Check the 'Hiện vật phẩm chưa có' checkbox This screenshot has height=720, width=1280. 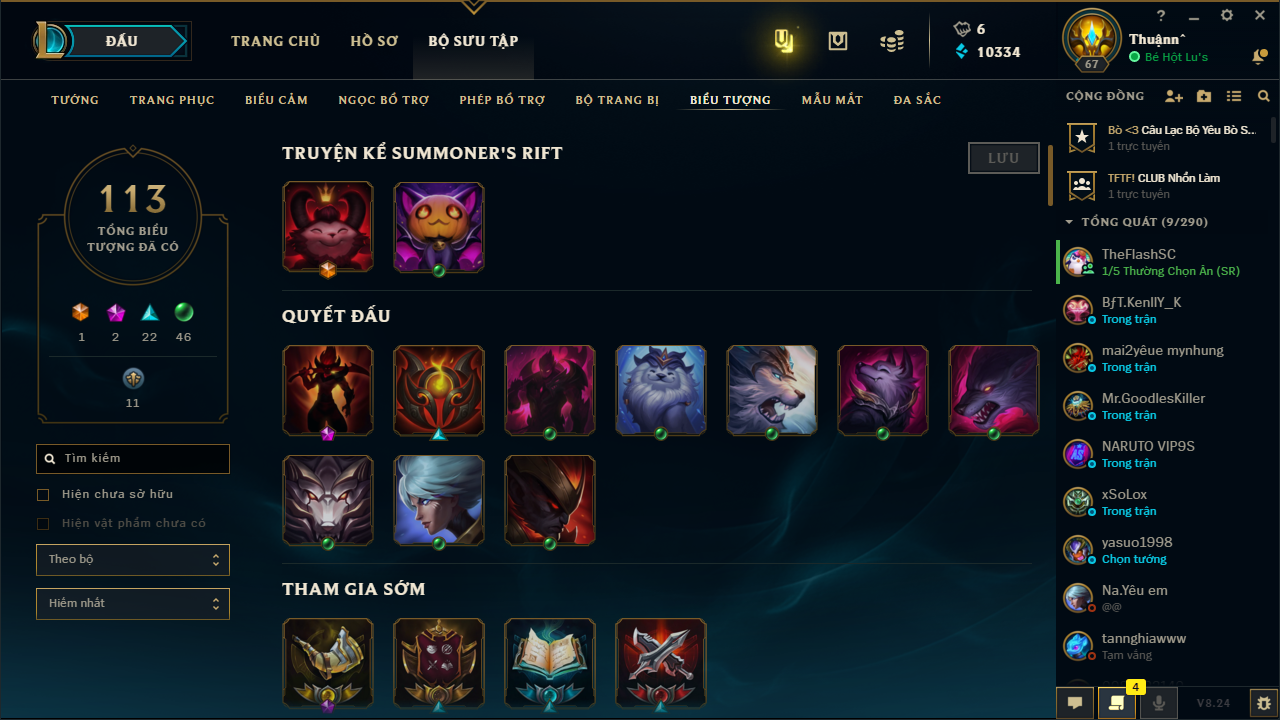click(x=43, y=524)
